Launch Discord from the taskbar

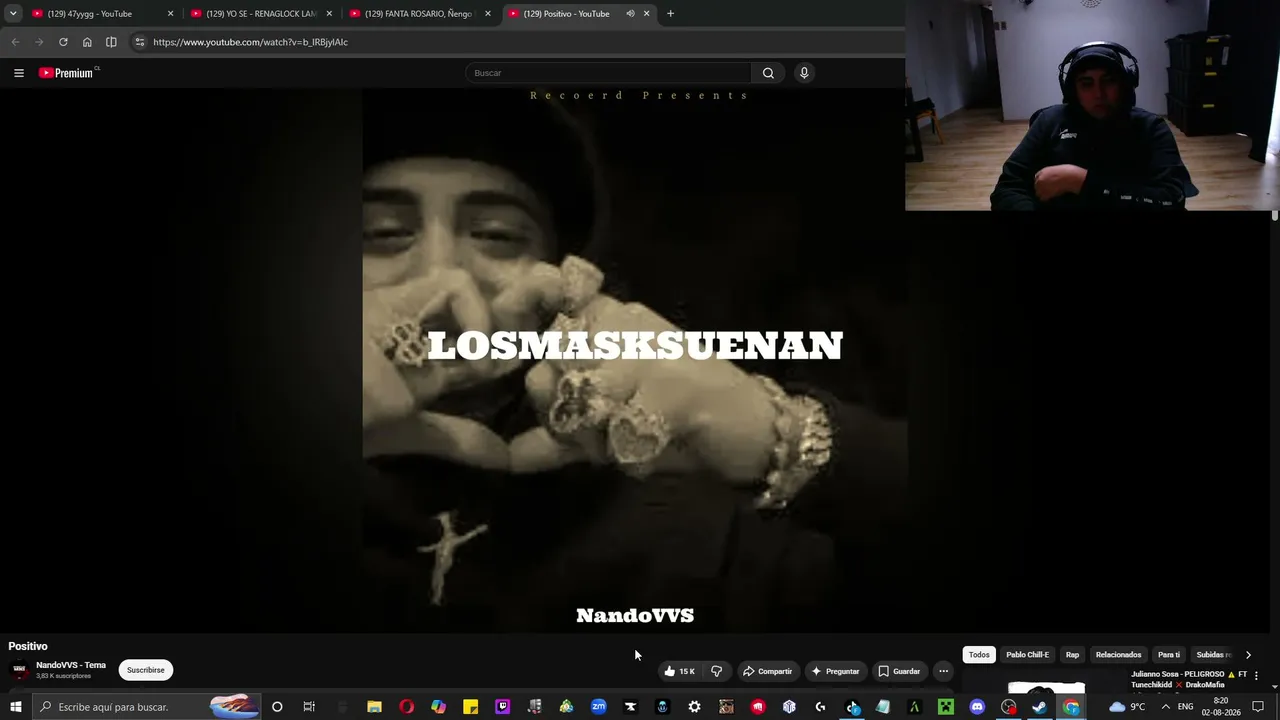click(977, 707)
